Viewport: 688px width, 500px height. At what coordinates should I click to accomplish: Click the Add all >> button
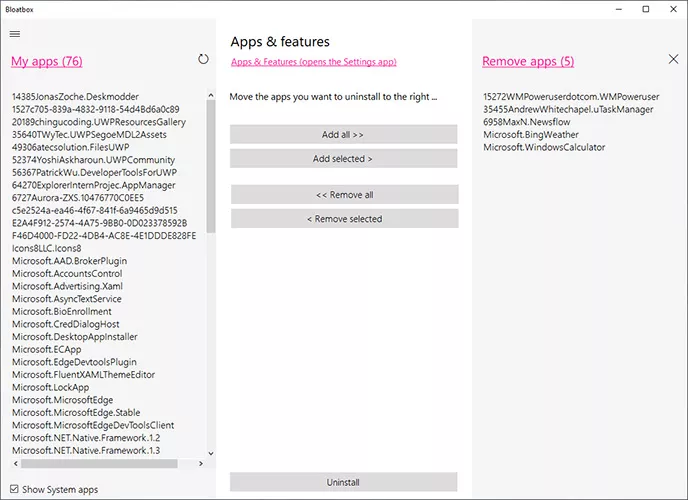click(x=344, y=135)
